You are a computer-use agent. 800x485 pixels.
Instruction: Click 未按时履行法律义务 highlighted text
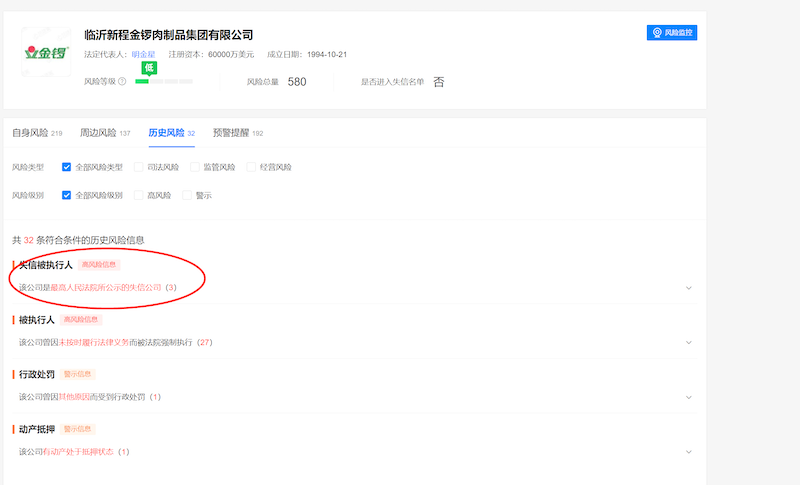(x=94, y=342)
